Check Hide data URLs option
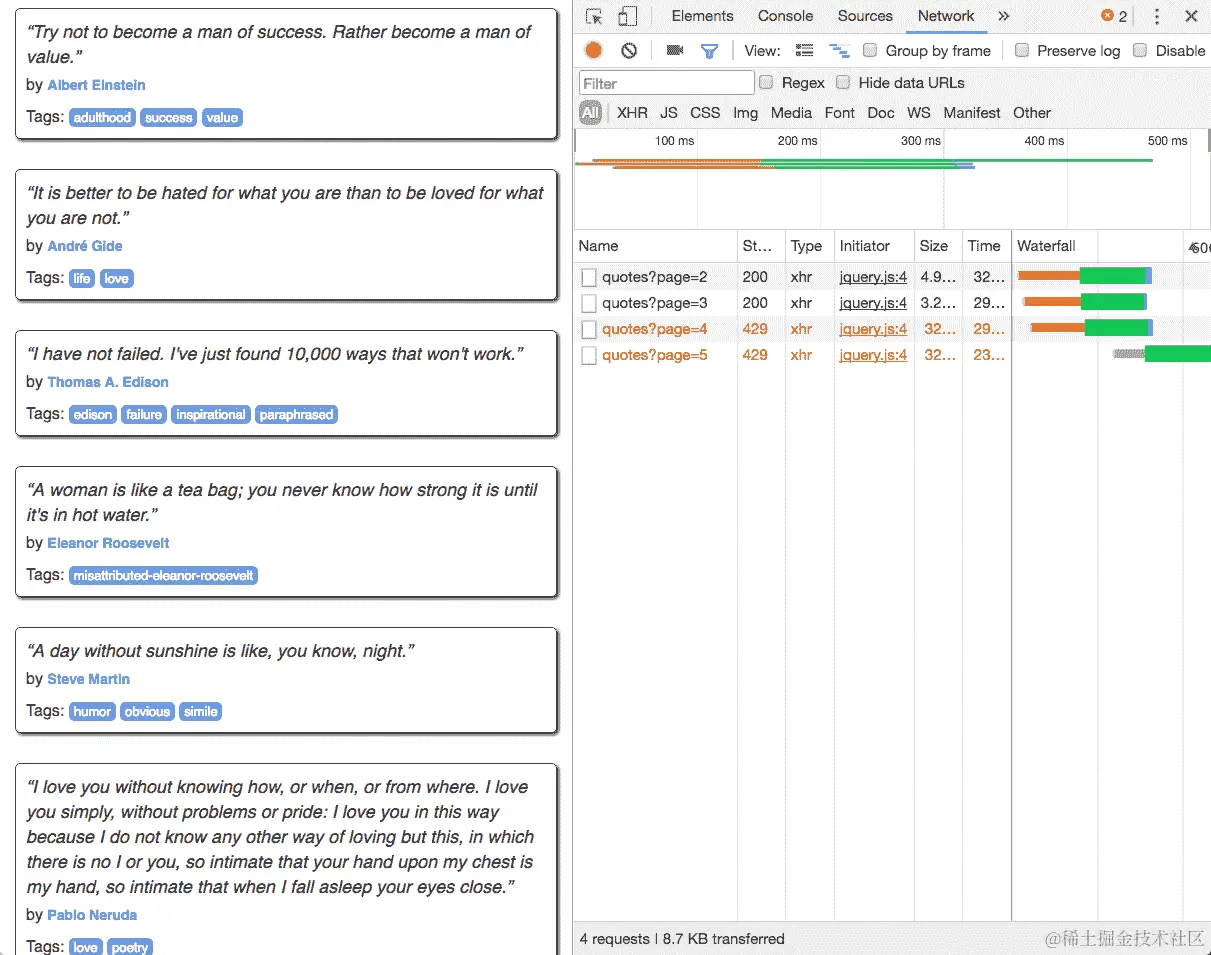 click(843, 82)
